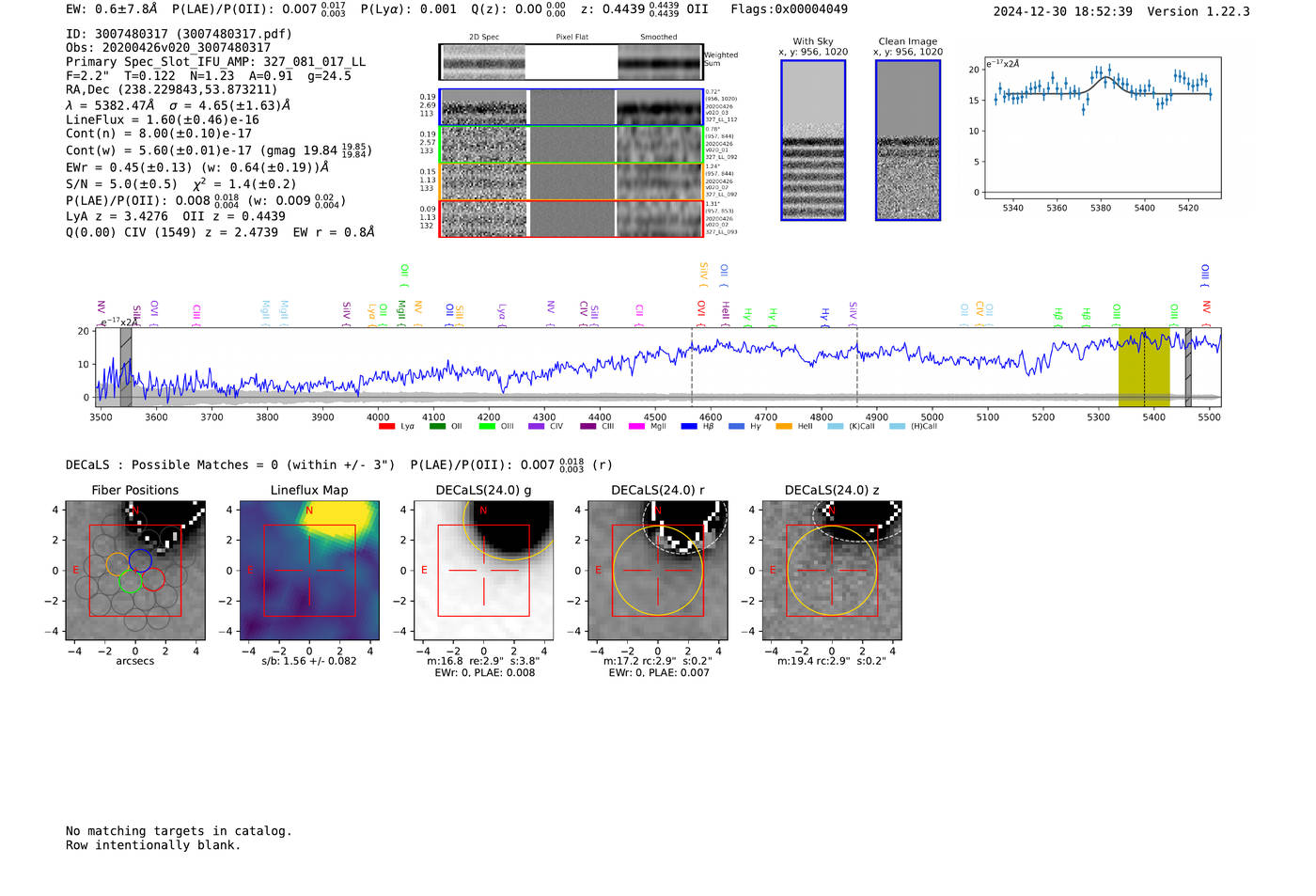Click the 2024-12-30 18:52:39 timestamp
This screenshot has width=1316, height=896.
point(1062,11)
